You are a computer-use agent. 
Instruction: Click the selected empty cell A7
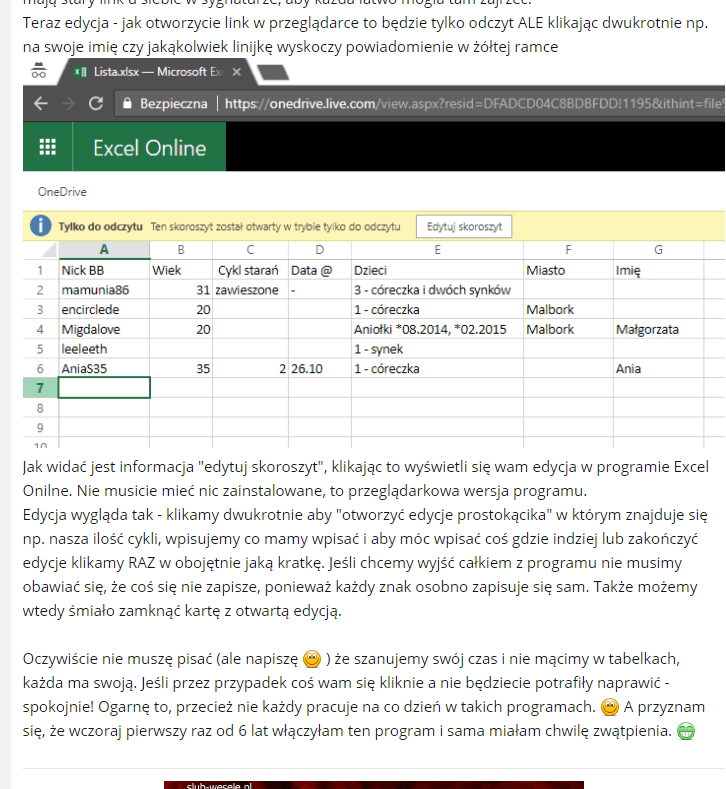click(104, 388)
